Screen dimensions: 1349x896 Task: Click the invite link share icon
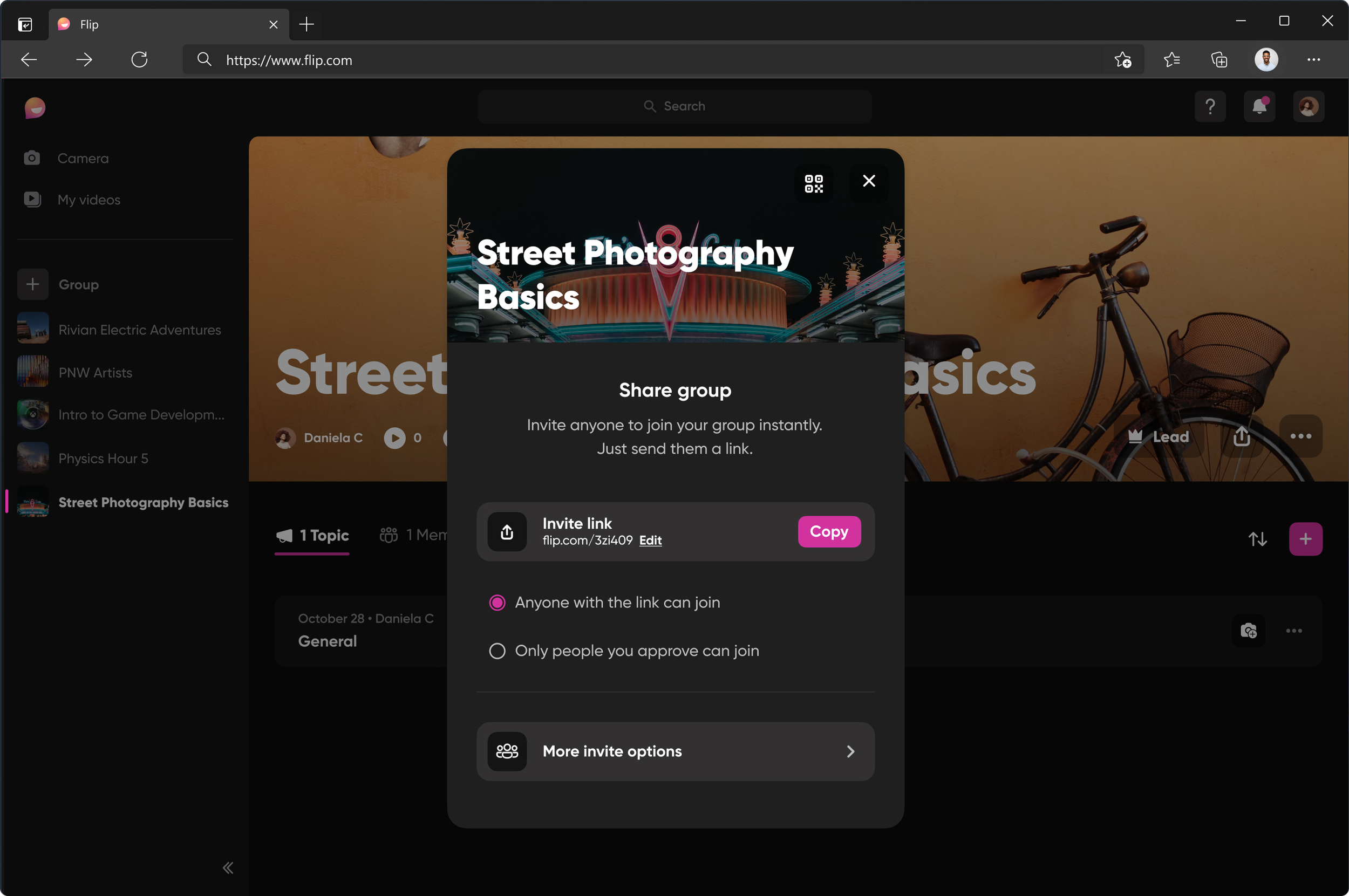pos(507,531)
